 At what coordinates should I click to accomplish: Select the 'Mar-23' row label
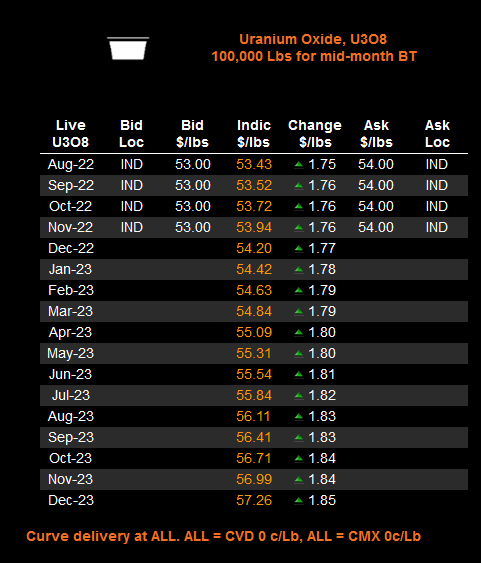tap(70, 311)
